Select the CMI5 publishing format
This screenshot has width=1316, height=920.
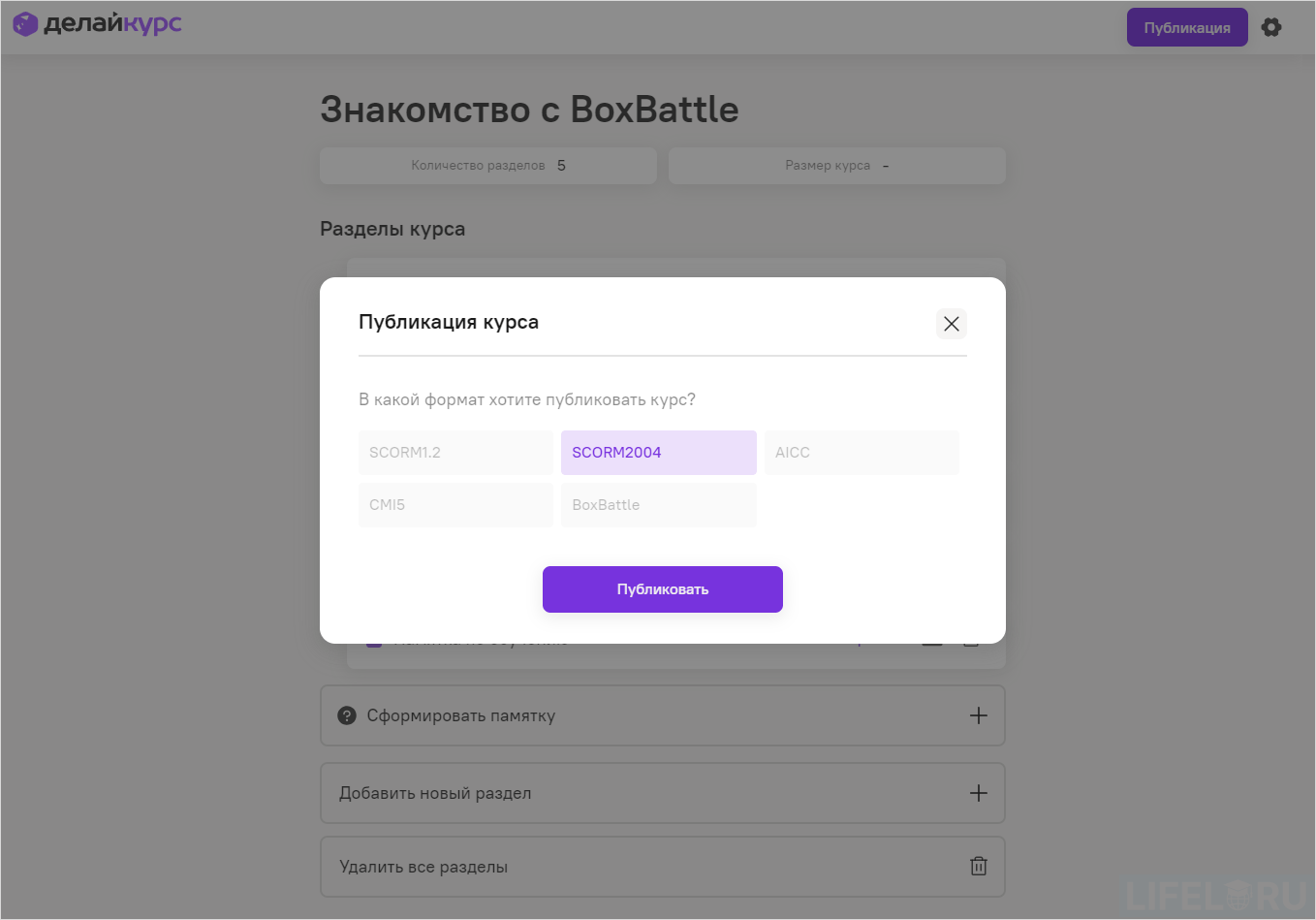point(455,504)
